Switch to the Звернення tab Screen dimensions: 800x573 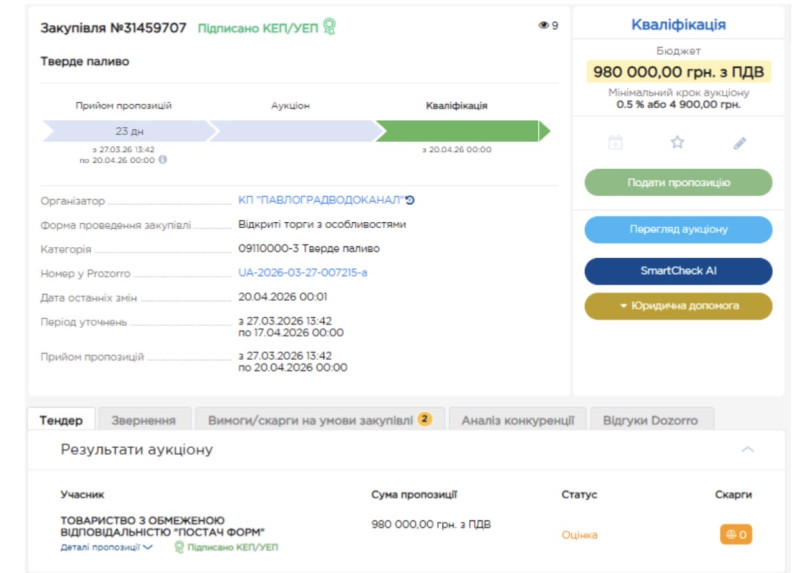tap(144, 420)
